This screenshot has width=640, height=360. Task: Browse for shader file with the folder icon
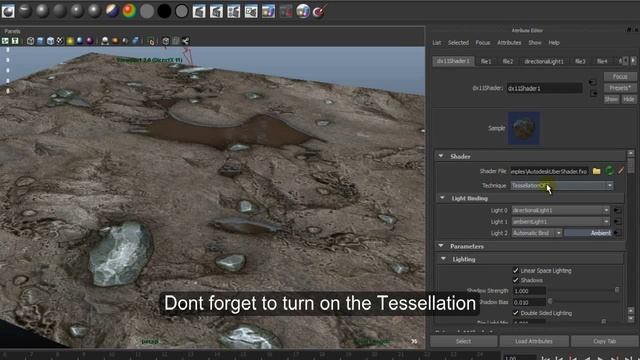pyautogui.click(x=596, y=171)
